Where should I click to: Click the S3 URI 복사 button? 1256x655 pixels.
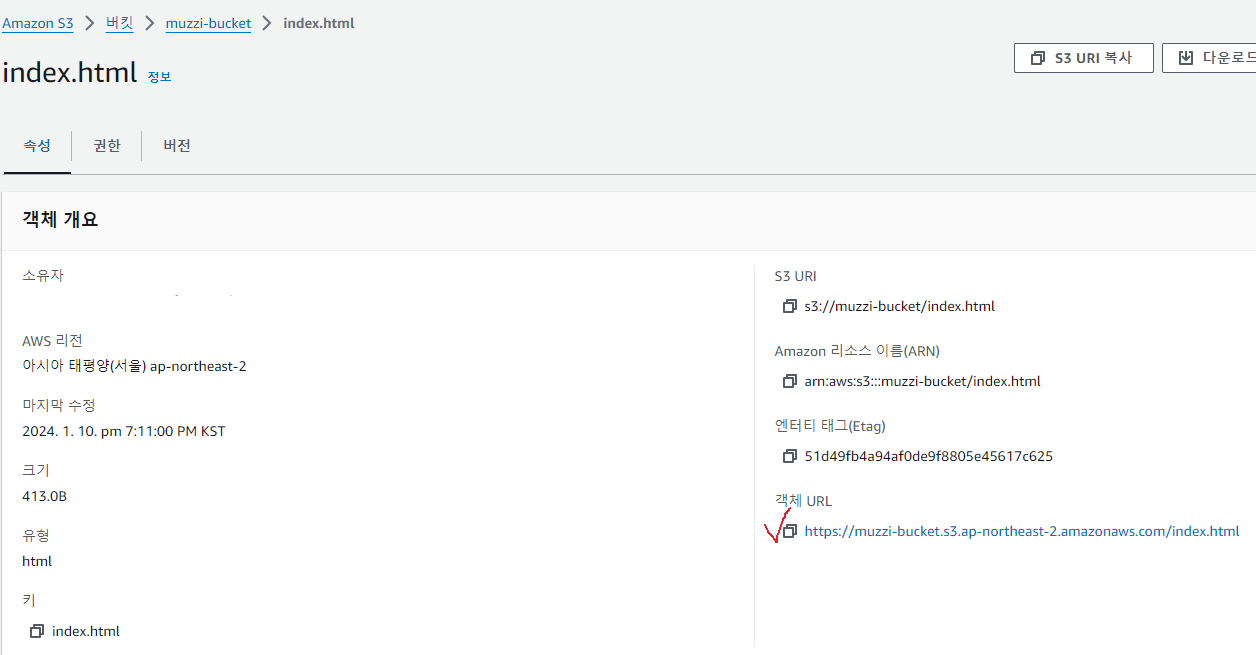click(1083, 58)
